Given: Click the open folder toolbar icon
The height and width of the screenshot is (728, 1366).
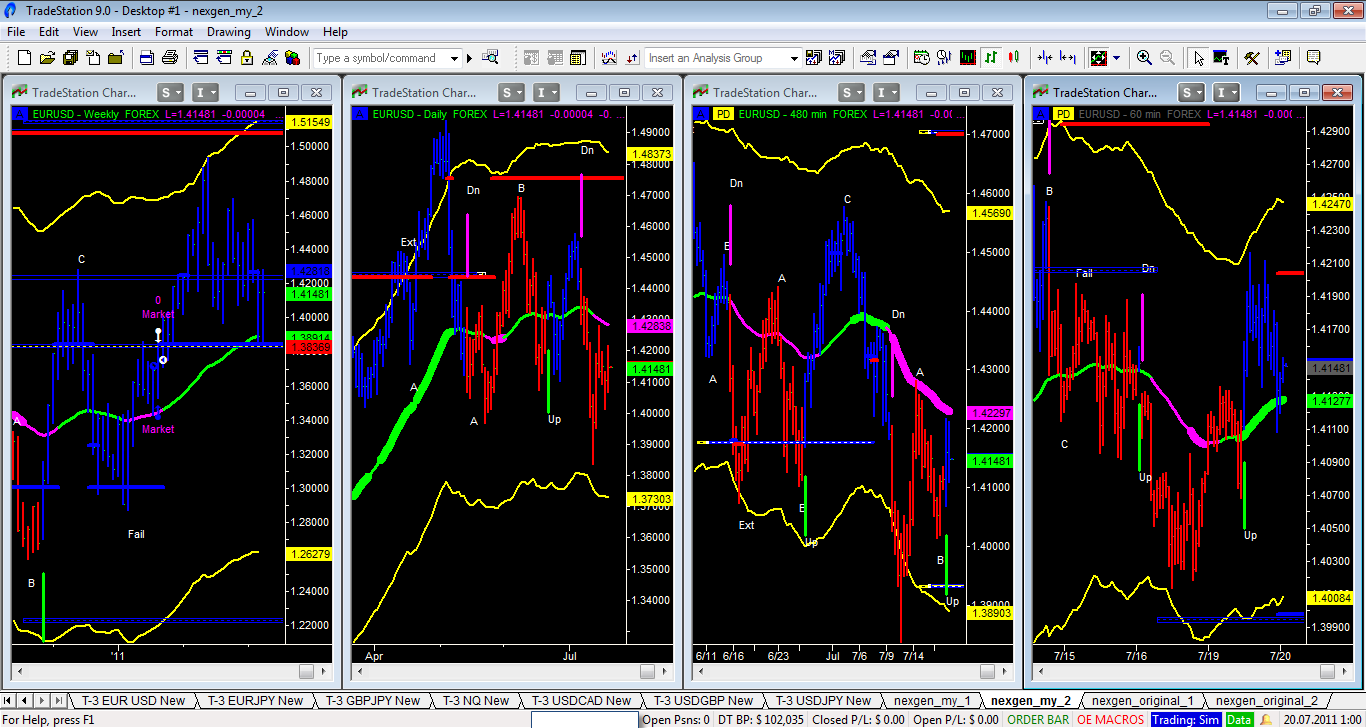Looking at the screenshot, I should click(48, 58).
